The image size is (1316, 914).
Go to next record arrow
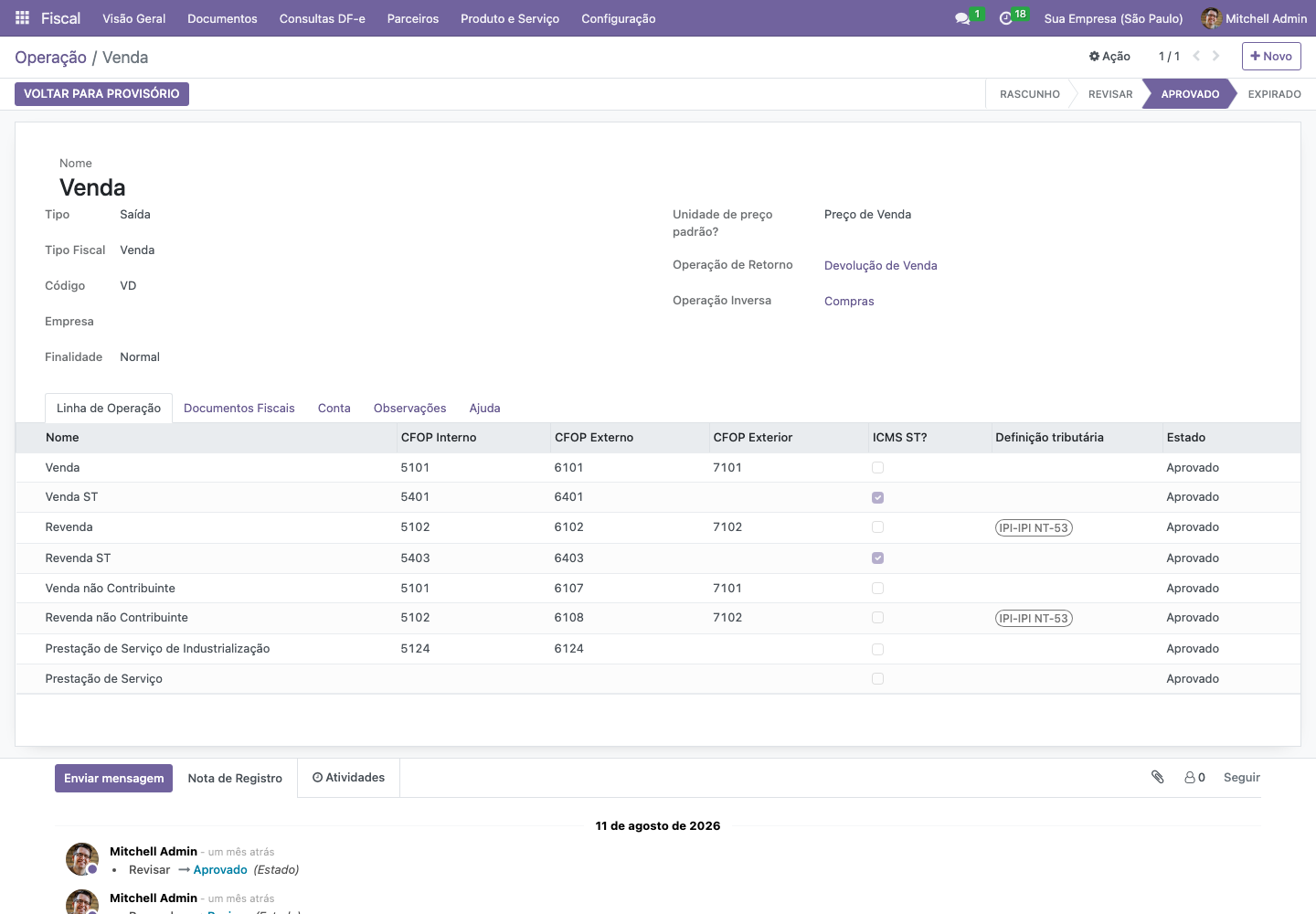point(1216,56)
